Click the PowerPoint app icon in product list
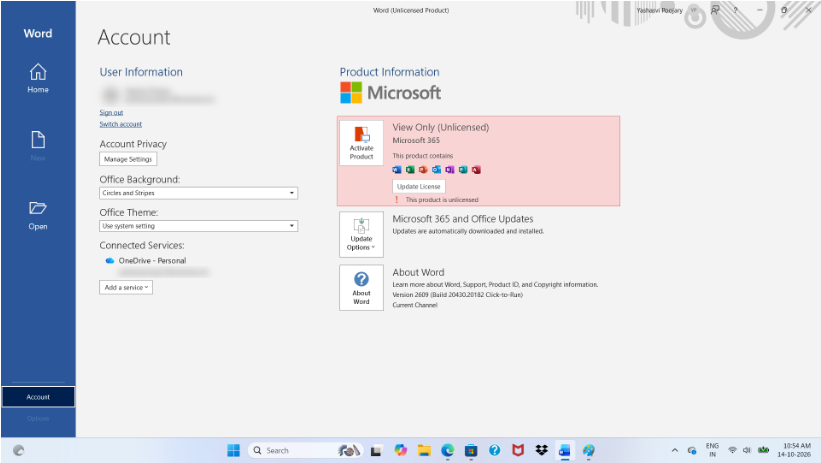 tap(423, 170)
